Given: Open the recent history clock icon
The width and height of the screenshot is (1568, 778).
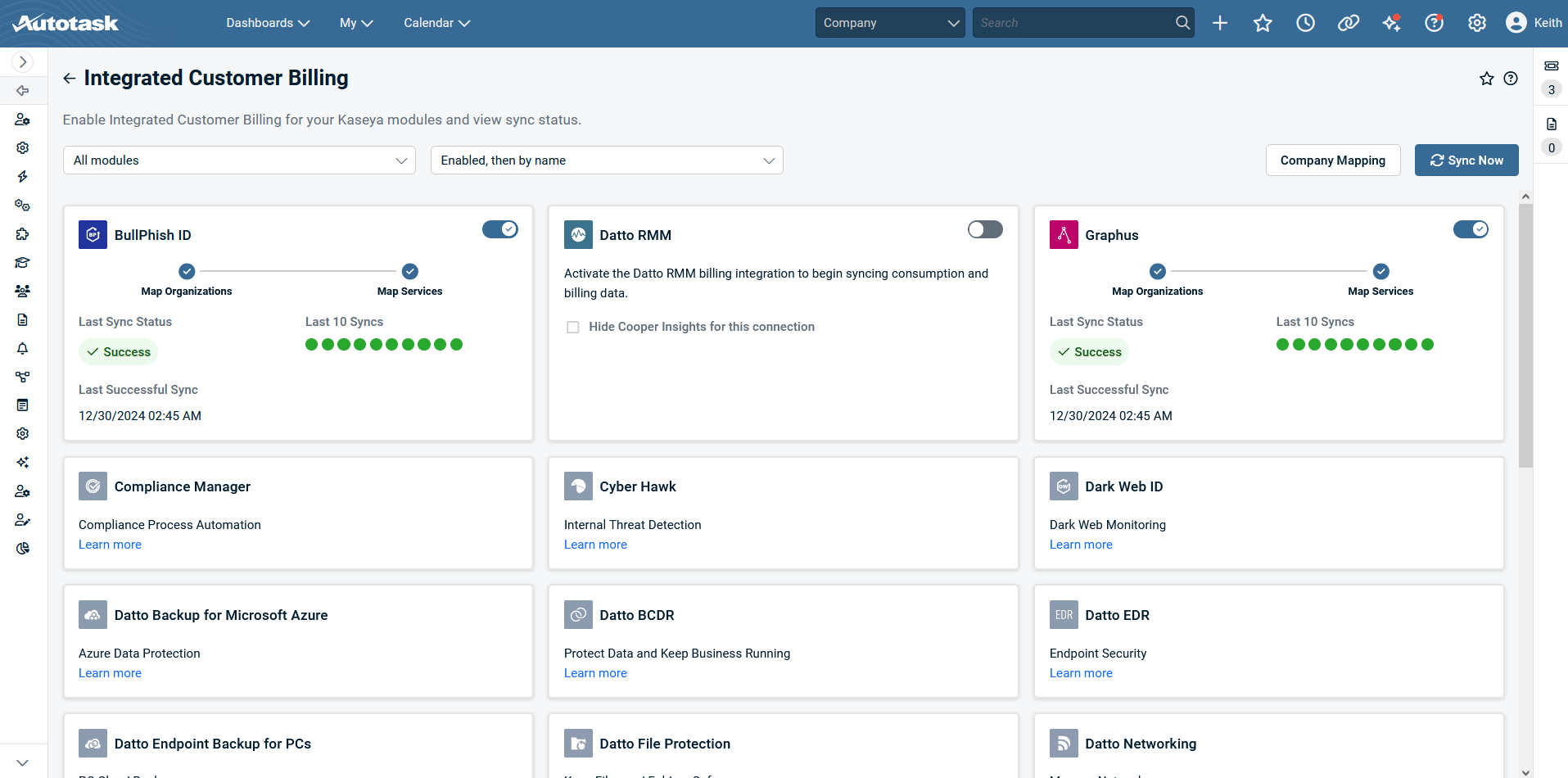Looking at the screenshot, I should [x=1305, y=23].
